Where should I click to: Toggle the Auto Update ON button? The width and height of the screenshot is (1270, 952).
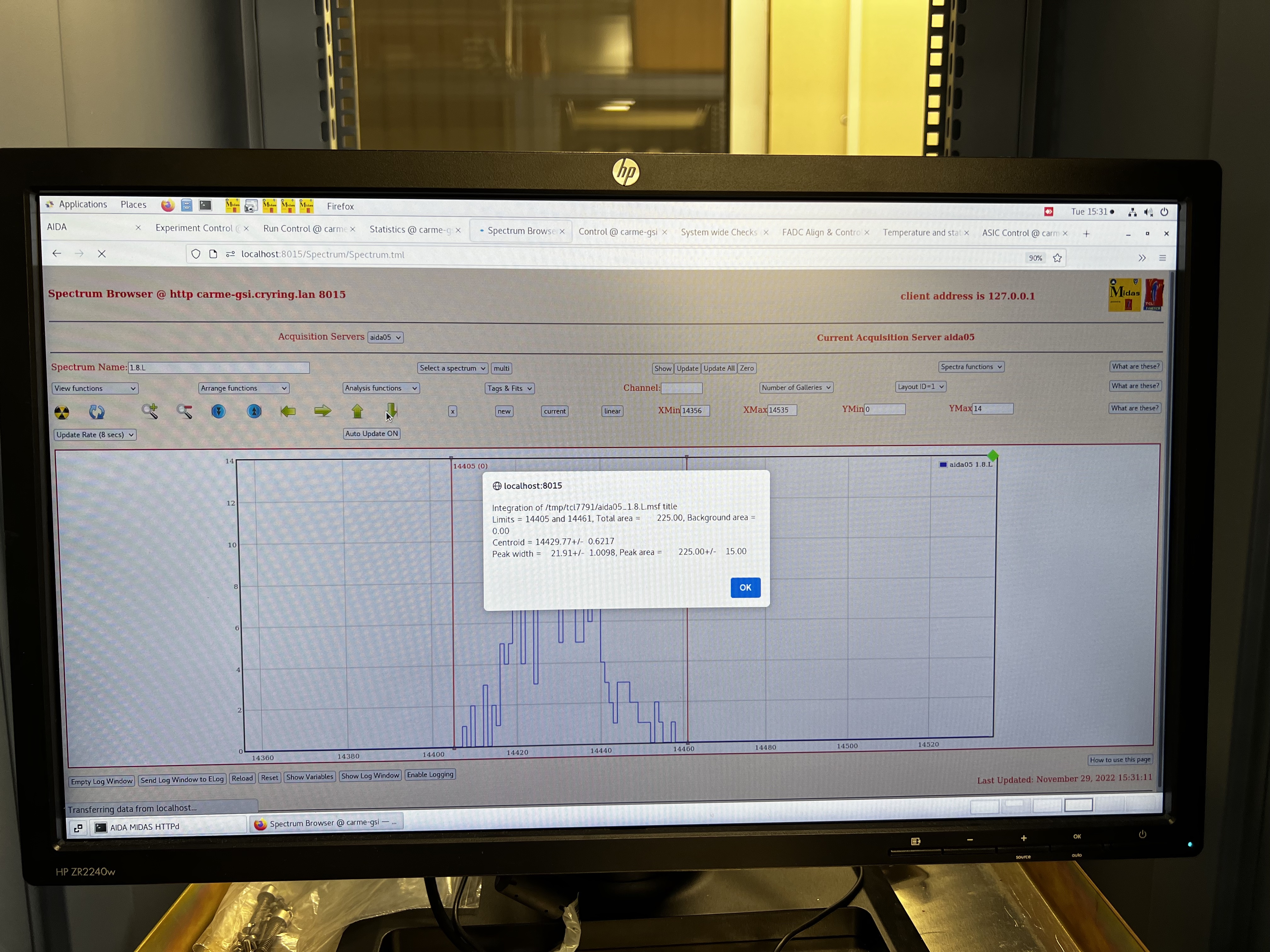tap(371, 434)
